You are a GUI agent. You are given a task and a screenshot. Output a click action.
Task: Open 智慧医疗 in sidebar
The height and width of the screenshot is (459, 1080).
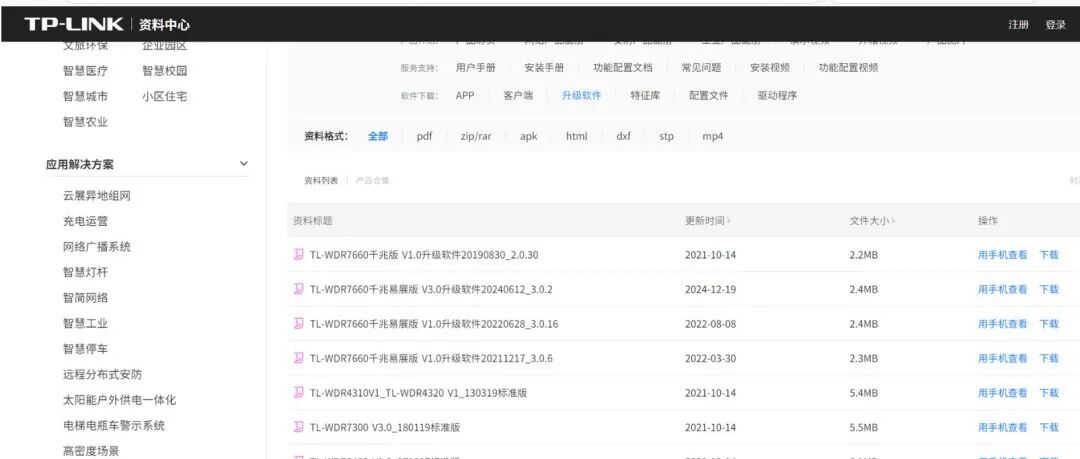pos(85,70)
